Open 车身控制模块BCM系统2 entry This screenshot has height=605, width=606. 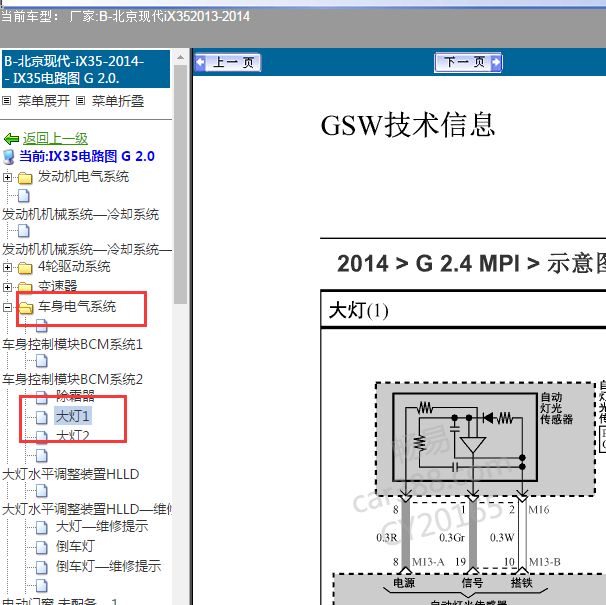(x=73, y=379)
